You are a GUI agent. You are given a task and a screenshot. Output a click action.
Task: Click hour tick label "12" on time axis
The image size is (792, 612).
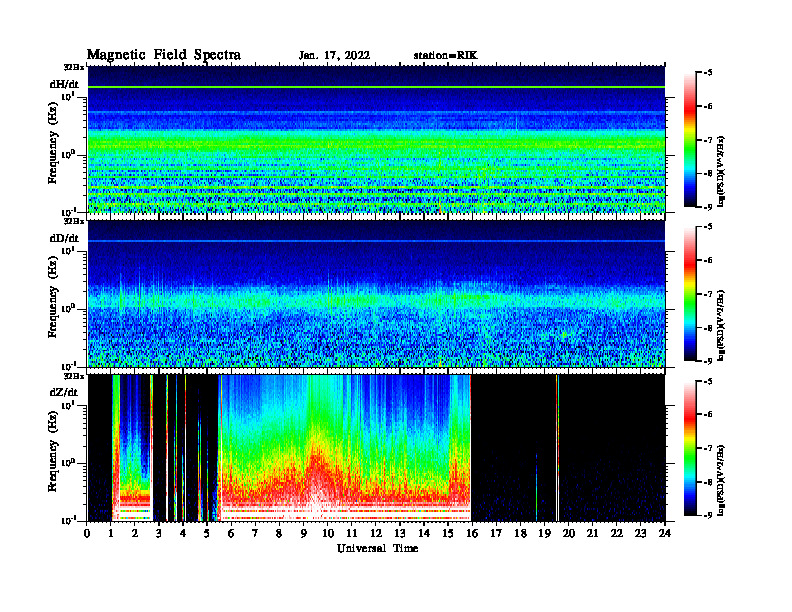click(376, 533)
